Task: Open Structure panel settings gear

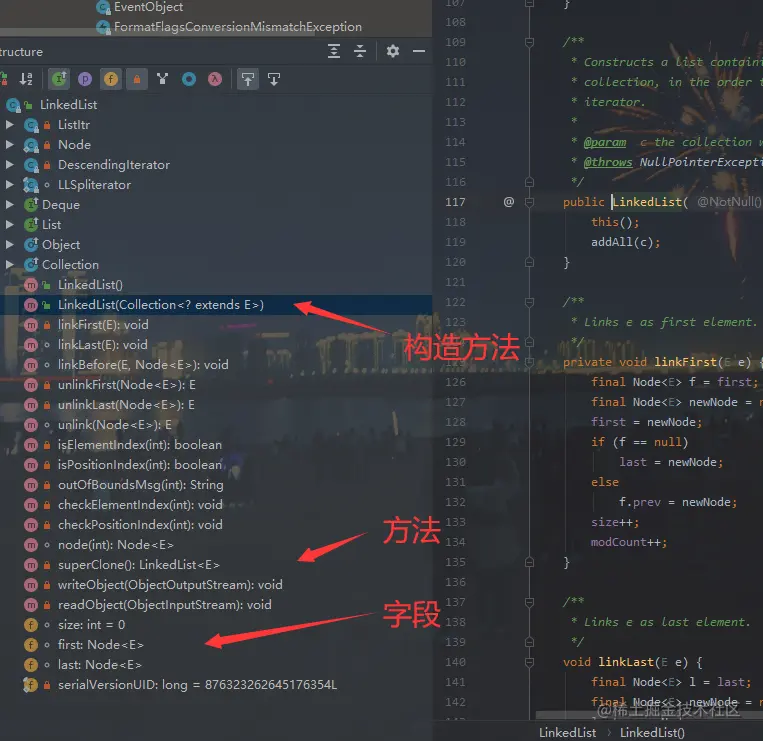Action: point(393,51)
